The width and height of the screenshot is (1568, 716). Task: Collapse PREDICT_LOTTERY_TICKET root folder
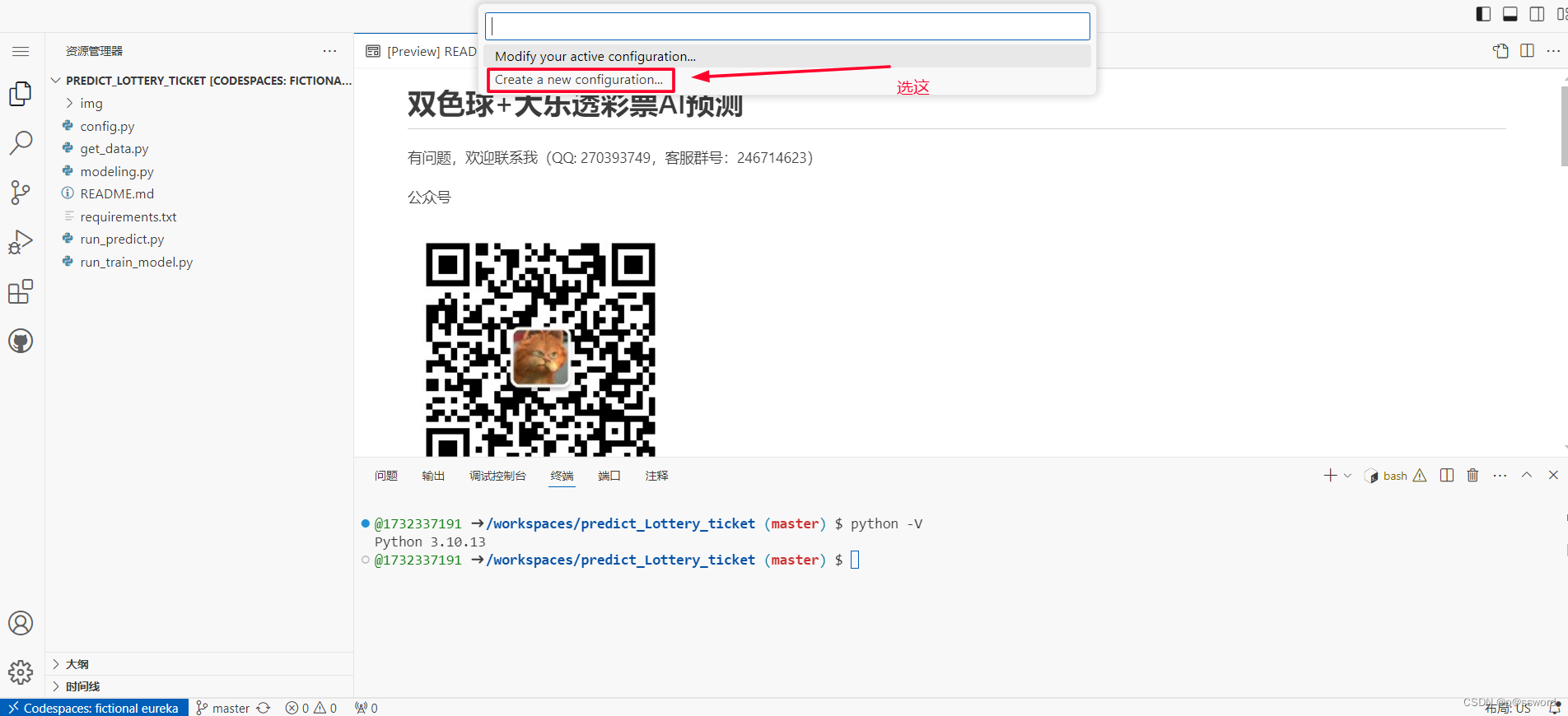200,81
